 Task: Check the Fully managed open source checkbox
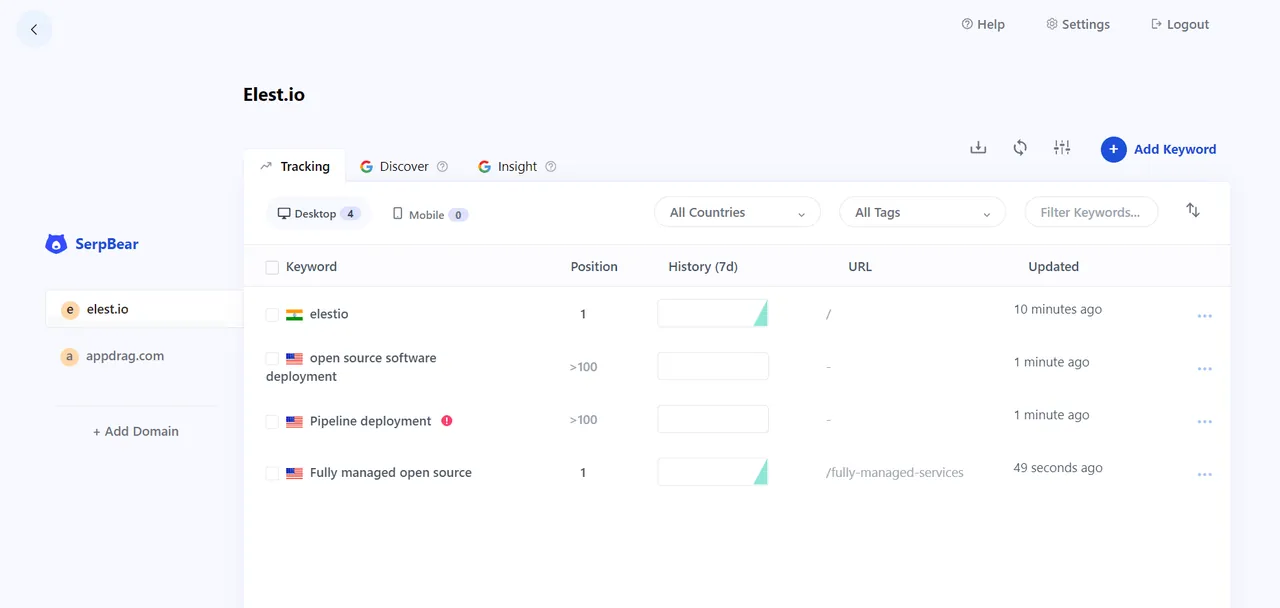272,473
